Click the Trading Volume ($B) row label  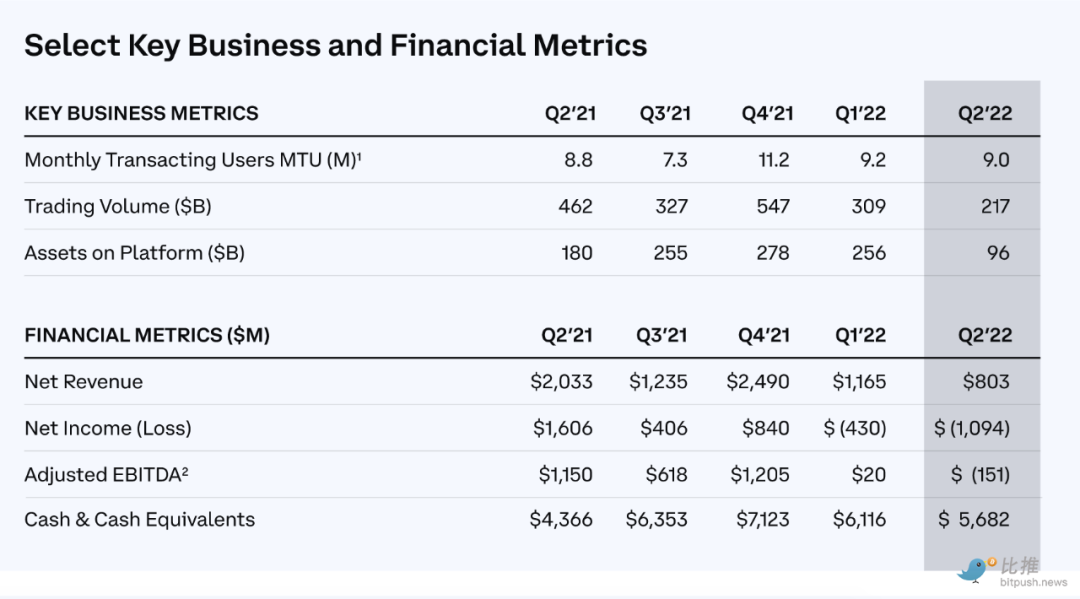coord(118,206)
